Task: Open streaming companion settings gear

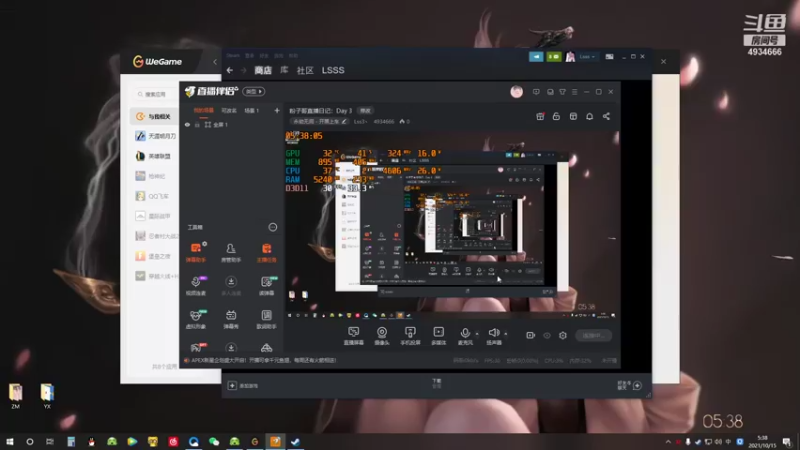Action: [563, 335]
